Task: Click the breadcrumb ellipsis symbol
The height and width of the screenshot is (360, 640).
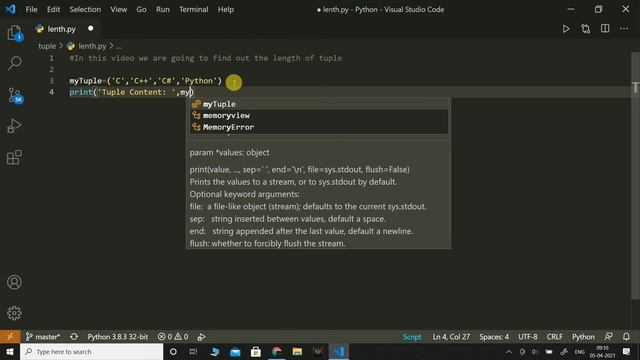Action: tap(119, 46)
